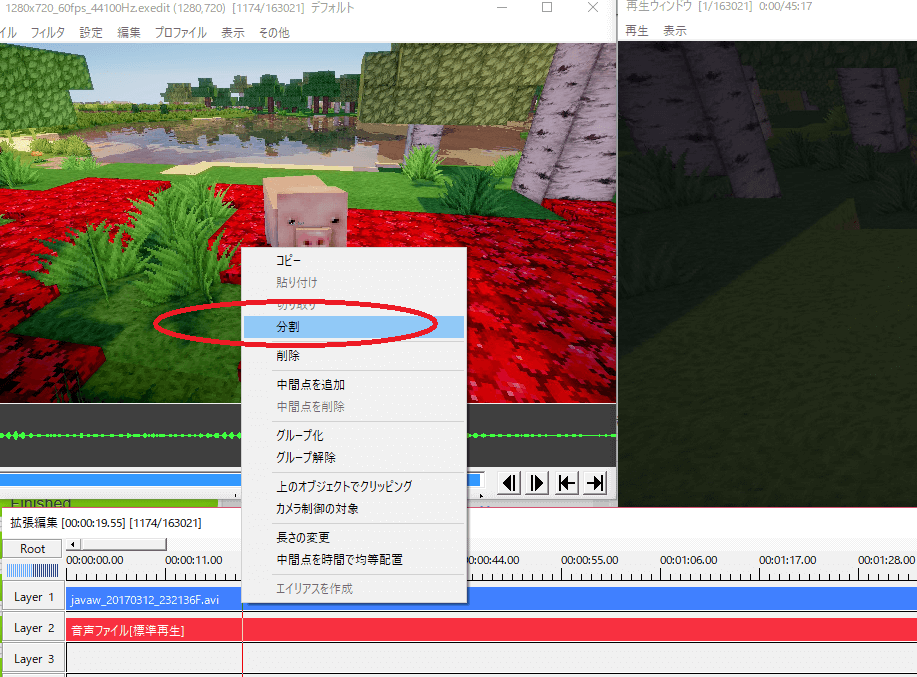The image size is (917, 677).
Task: Choose 上のオブジェクトでクリッピング option
Action: click(354, 486)
